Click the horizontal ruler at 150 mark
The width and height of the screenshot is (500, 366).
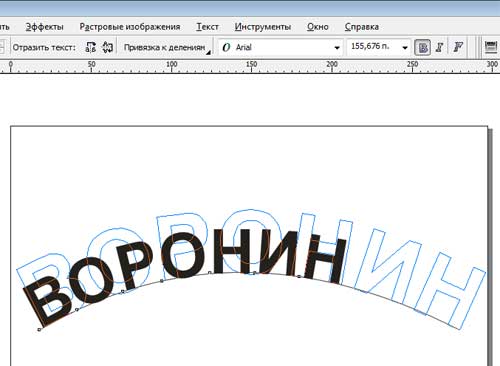pos(251,67)
